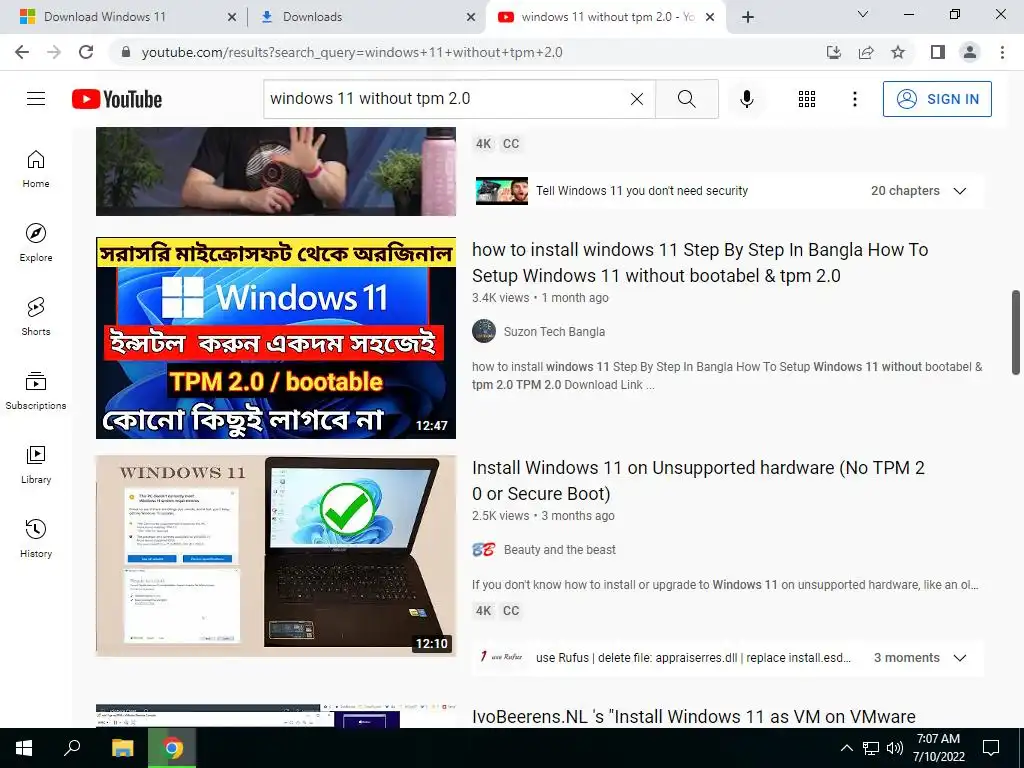Go to YouTube home via the logo
This screenshot has width=1024, height=768.
coord(117,99)
